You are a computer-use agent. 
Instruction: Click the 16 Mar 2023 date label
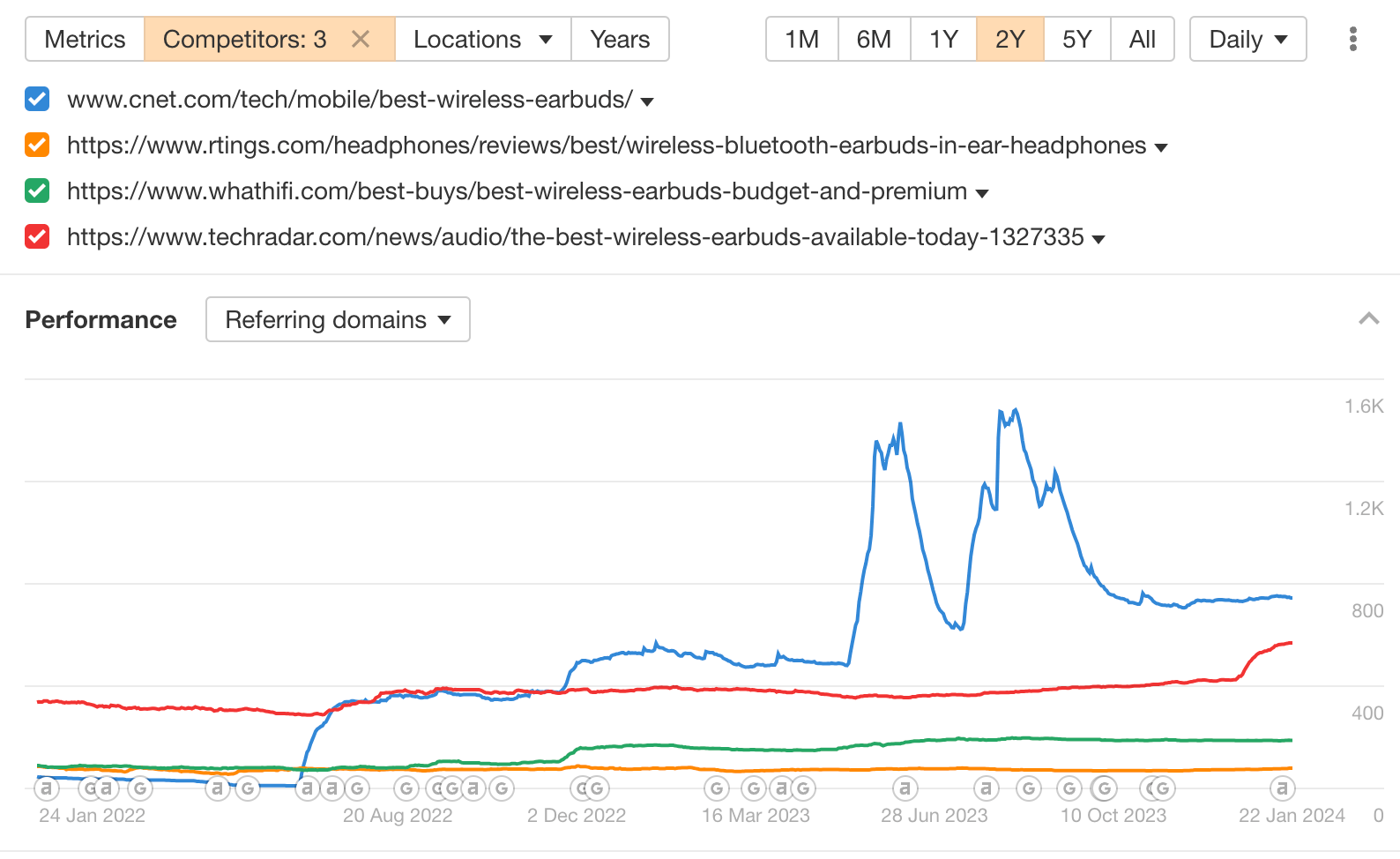tap(756, 815)
